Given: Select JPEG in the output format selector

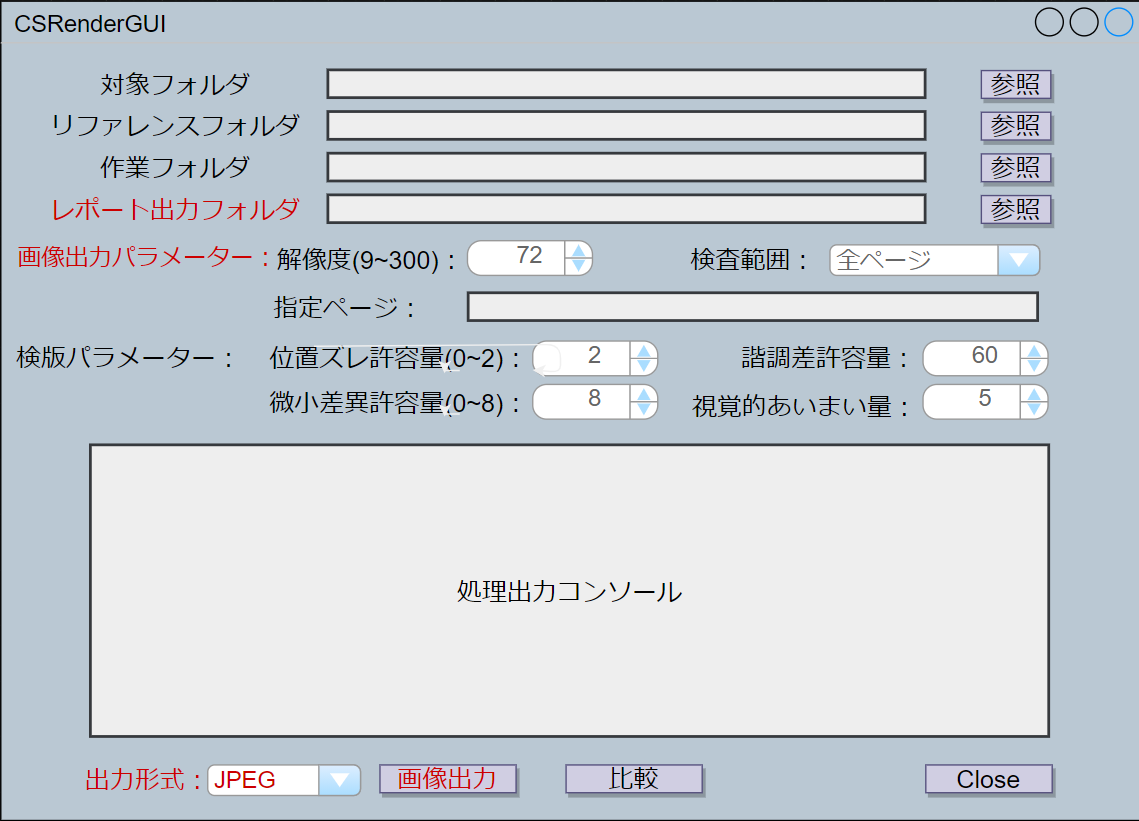Looking at the screenshot, I should [x=260, y=780].
